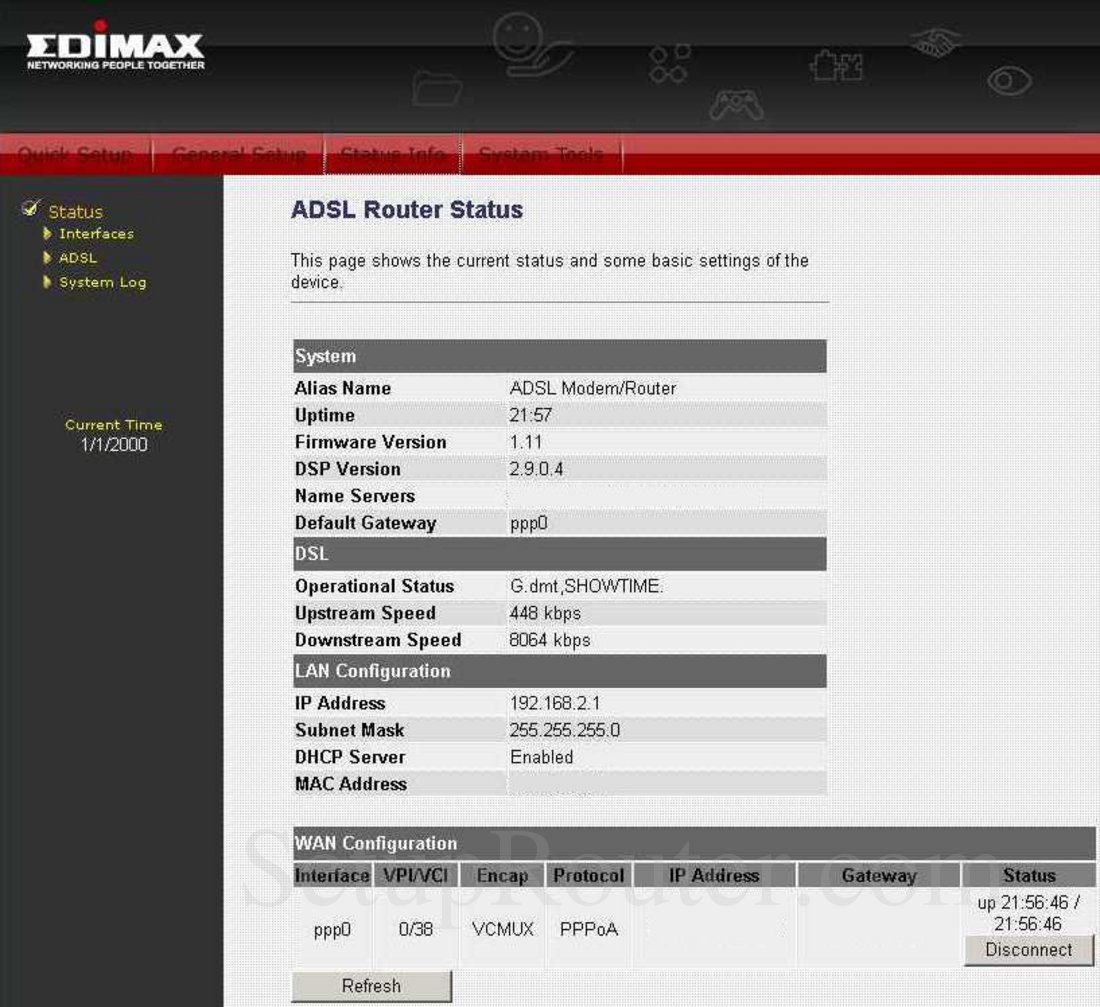Image resolution: width=1100 pixels, height=1007 pixels.
Task: Open the System Tools tab
Action: click(541, 154)
